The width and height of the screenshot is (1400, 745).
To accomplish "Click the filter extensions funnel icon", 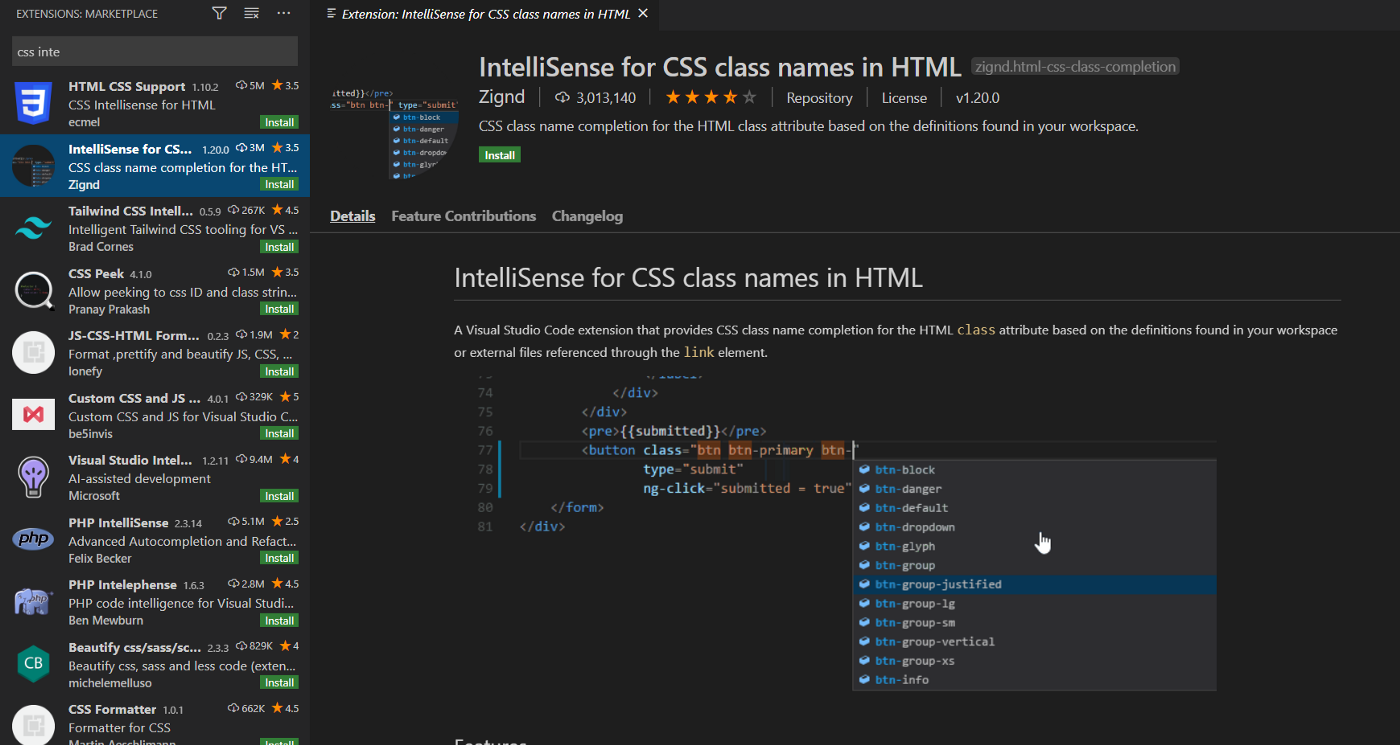I will (x=219, y=13).
